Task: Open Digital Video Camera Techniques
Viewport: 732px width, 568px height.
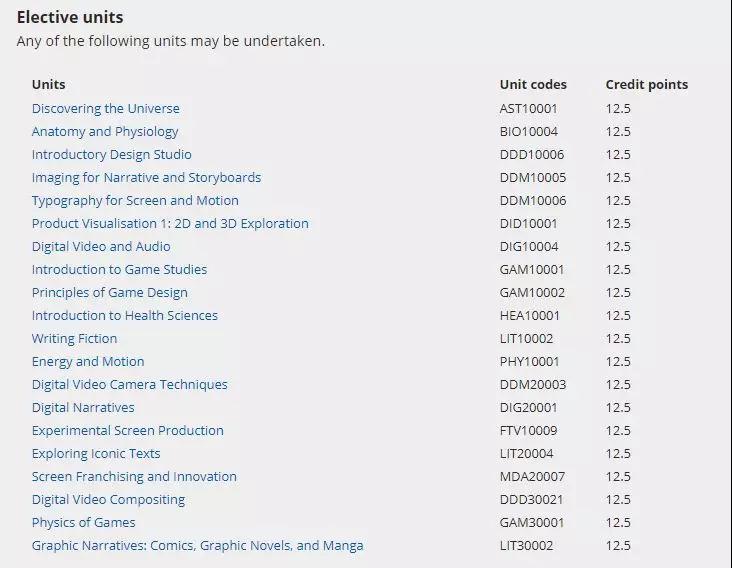Action: click(x=129, y=385)
